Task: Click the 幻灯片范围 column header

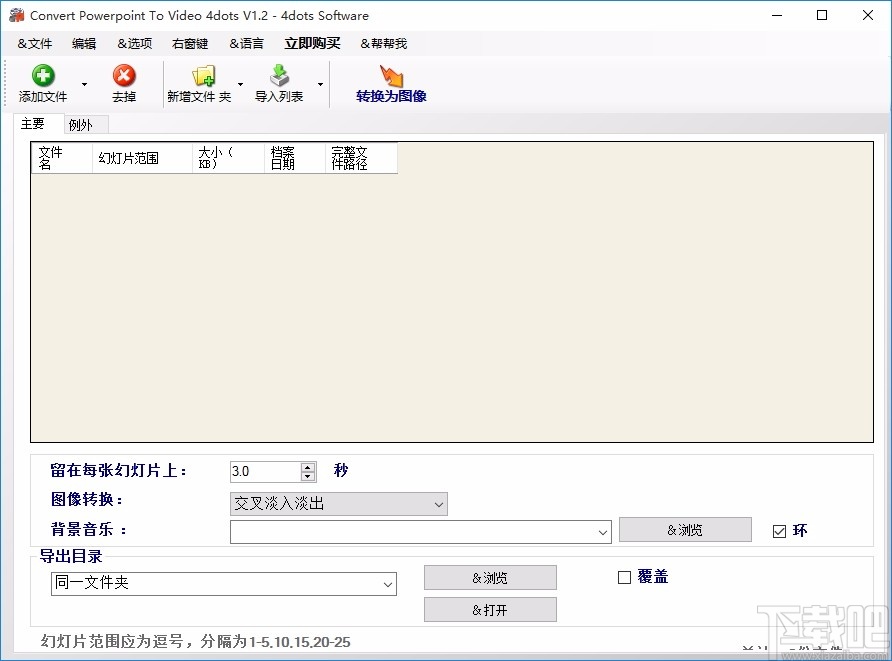Action: 142,158
